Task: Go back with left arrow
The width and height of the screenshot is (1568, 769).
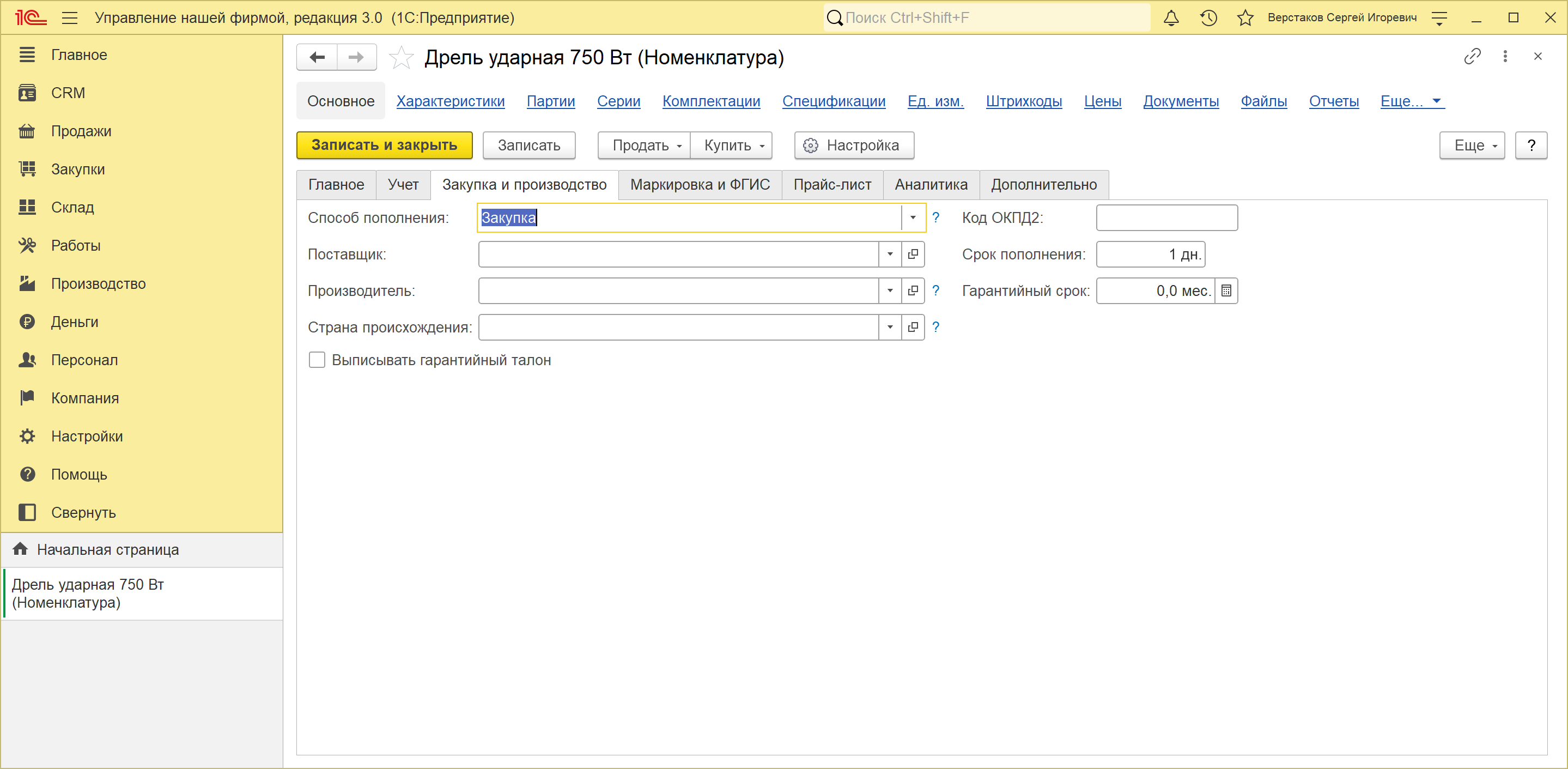Action: tap(317, 57)
